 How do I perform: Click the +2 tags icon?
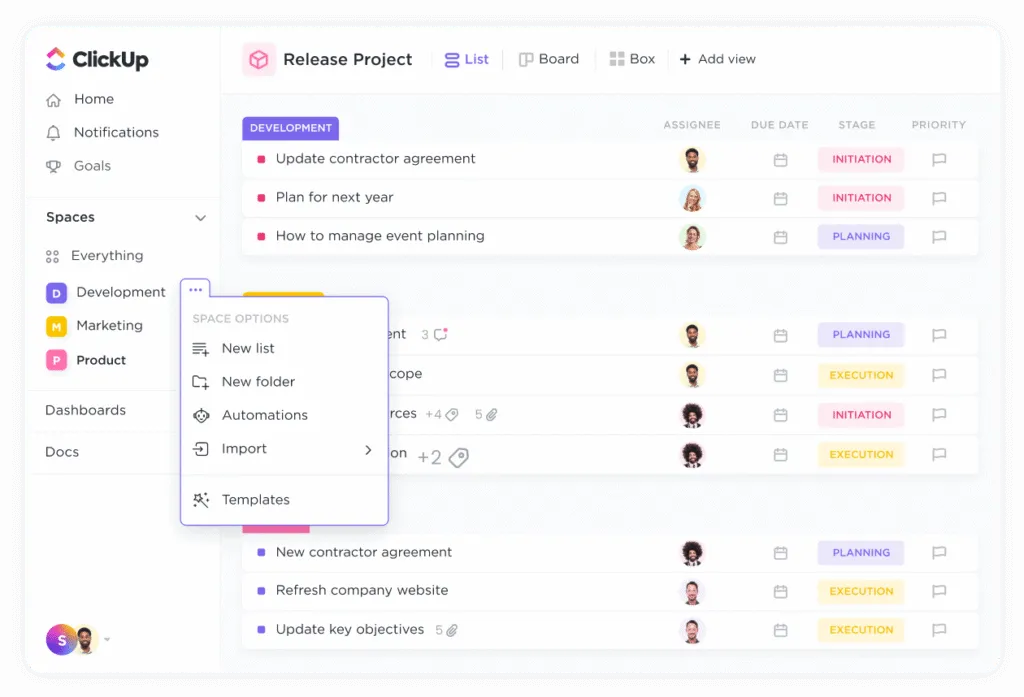coord(459,457)
